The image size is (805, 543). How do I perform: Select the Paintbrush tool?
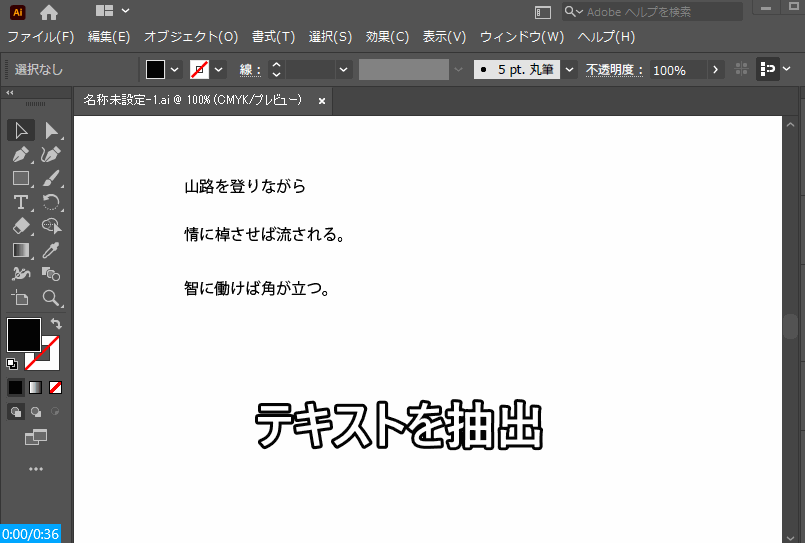click(51, 178)
